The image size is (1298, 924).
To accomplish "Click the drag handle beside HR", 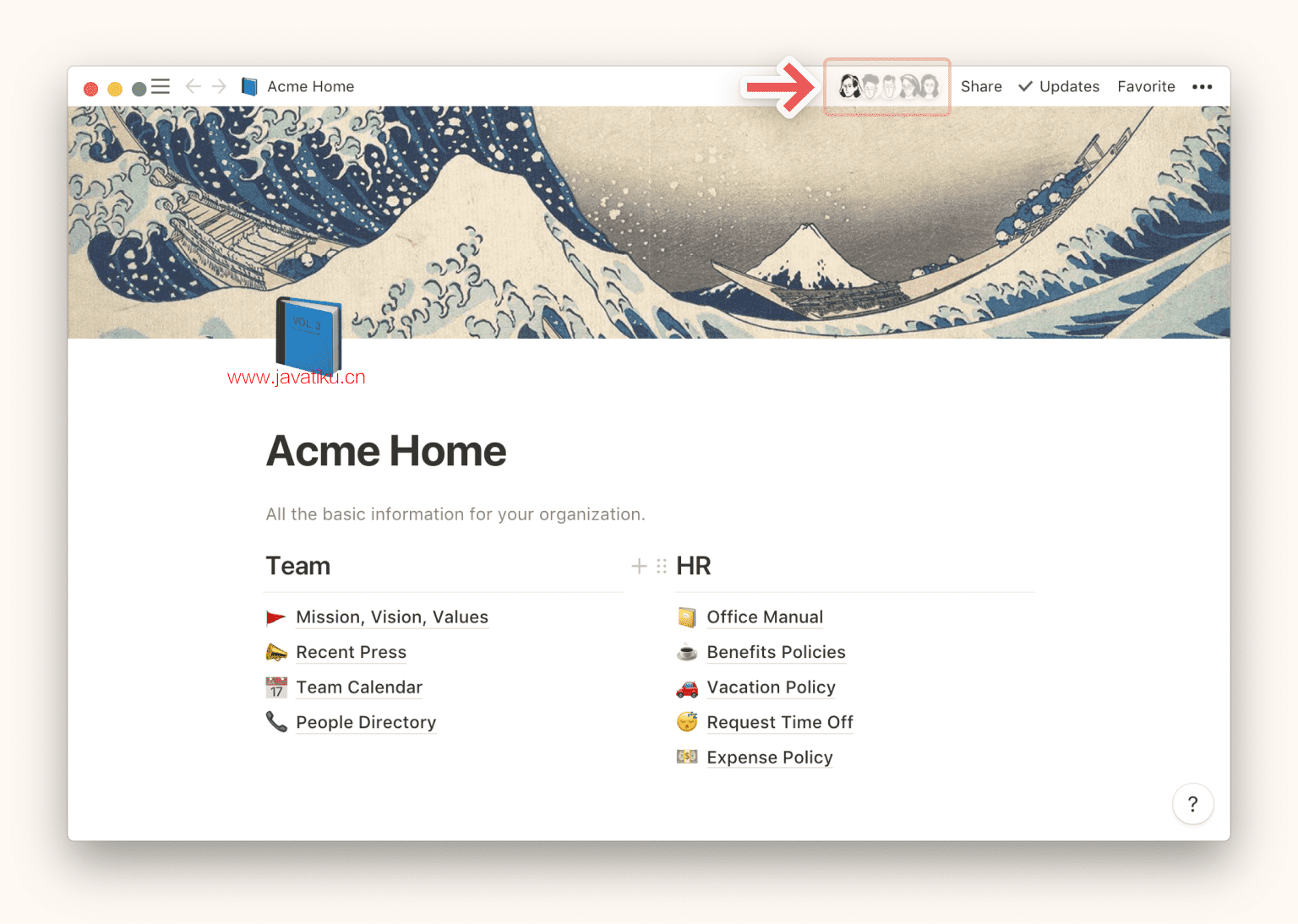I will click(662, 566).
